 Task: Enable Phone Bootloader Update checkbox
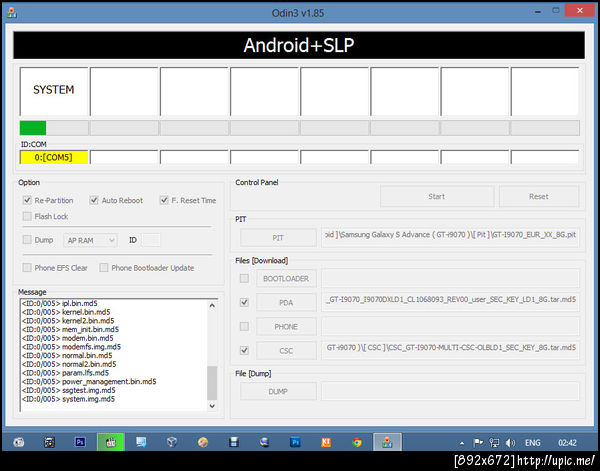(x=104, y=267)
